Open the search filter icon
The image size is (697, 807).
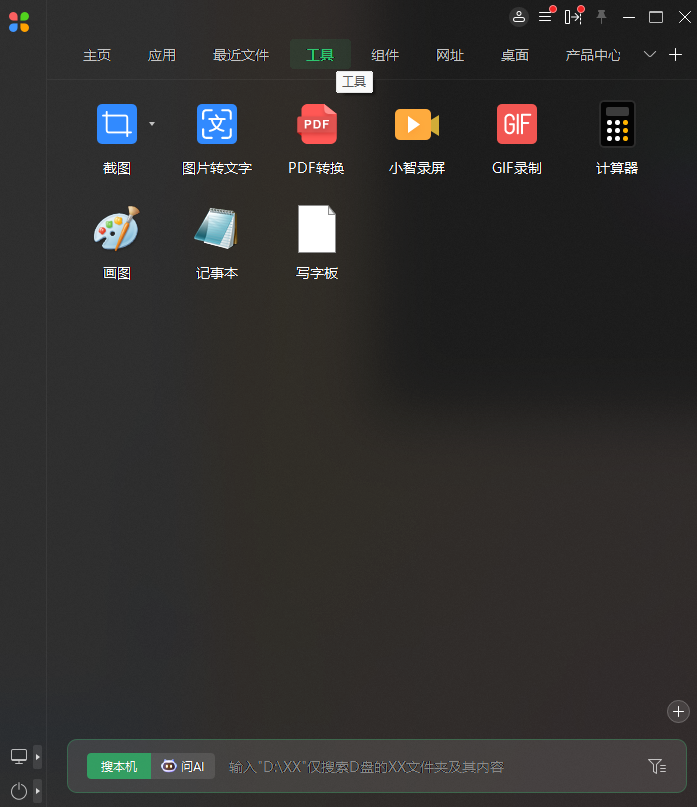point(657,766)
